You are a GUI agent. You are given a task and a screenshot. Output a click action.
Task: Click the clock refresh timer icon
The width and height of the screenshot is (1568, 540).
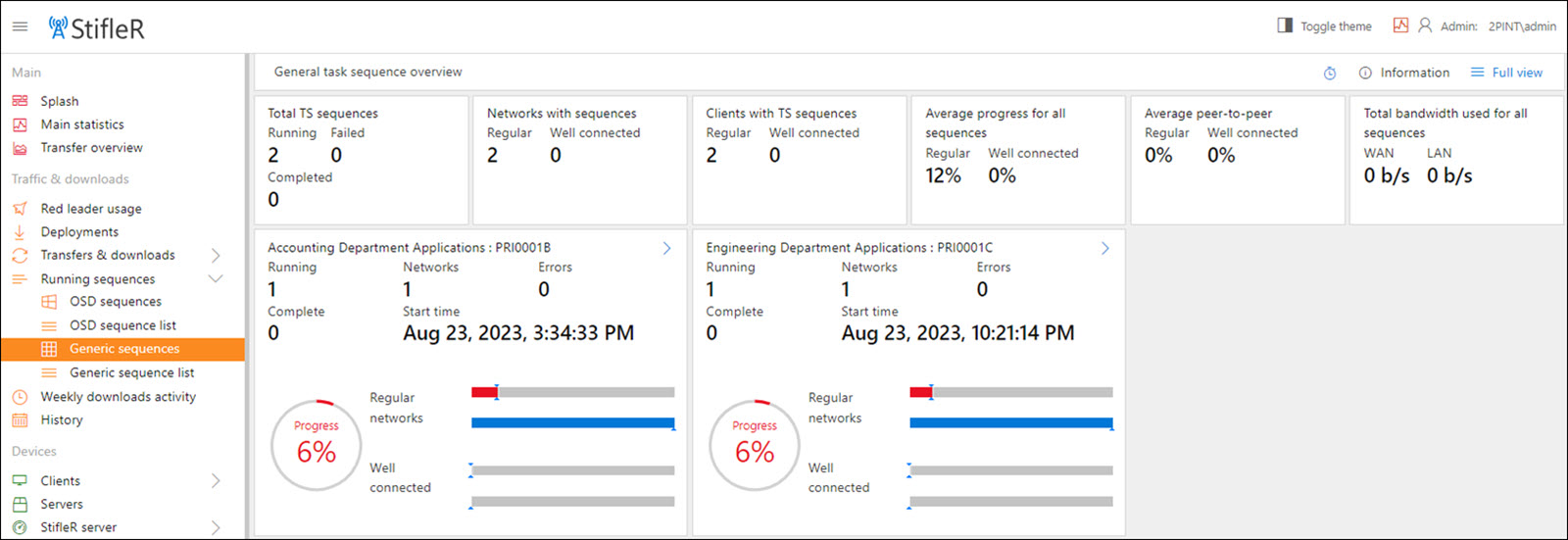point(1330,74)
